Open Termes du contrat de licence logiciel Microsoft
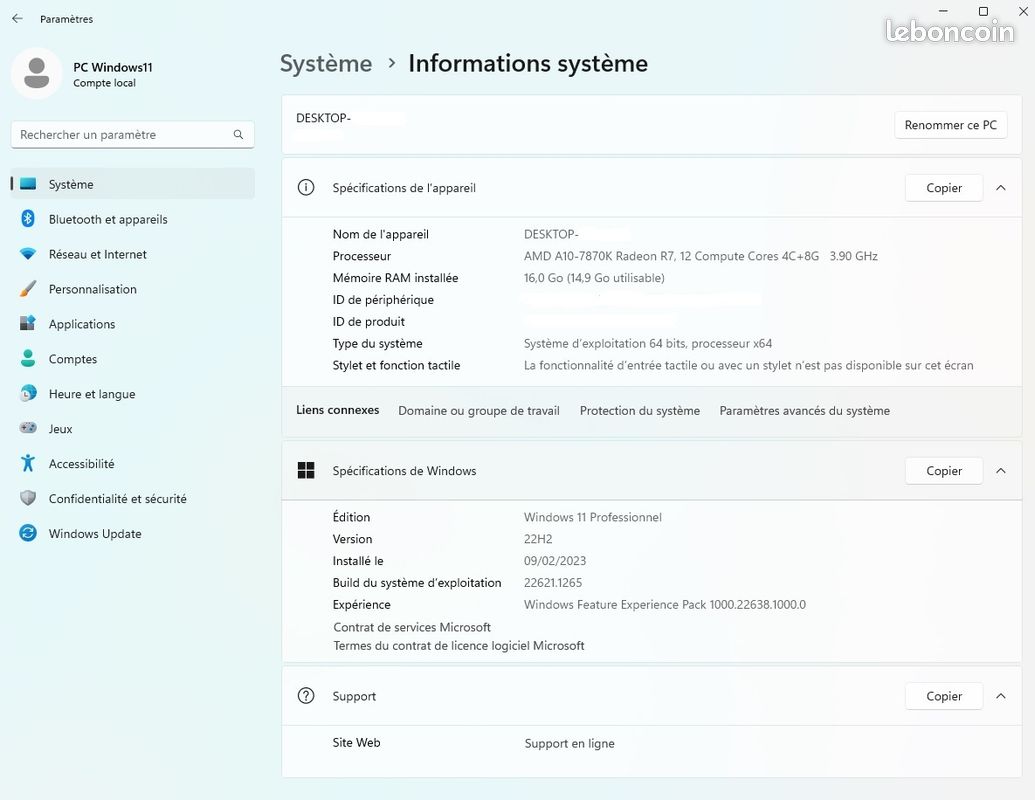 [459, 646]
